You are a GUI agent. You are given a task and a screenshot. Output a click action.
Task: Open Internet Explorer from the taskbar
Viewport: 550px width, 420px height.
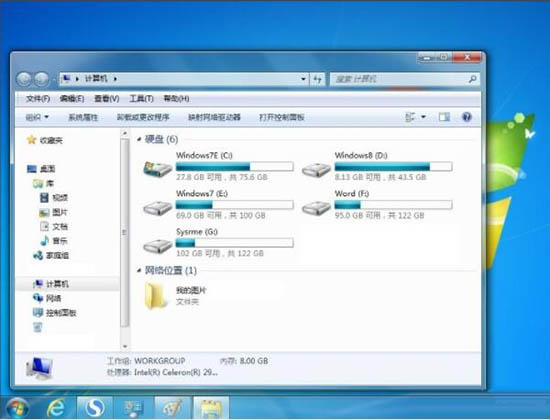pos(56,408)
